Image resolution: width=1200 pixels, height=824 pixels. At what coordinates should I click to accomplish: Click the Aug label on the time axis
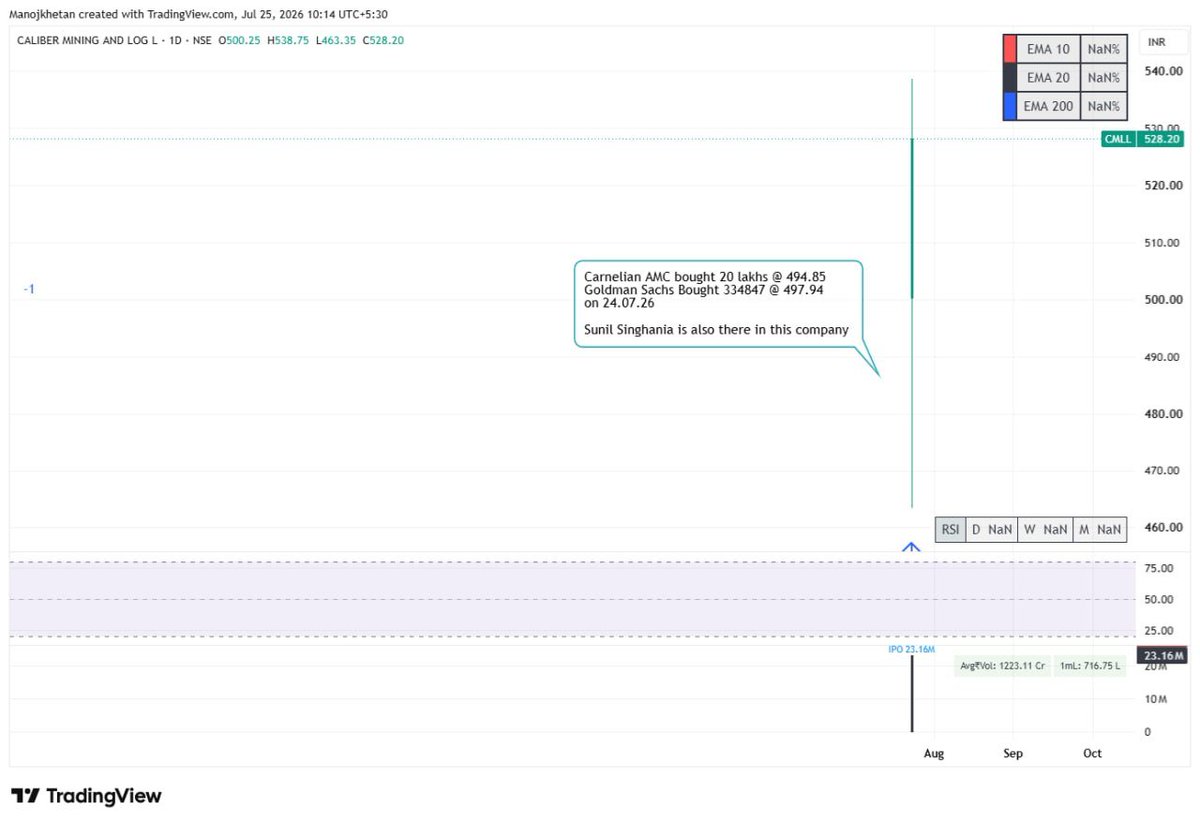[x=934, y=753]
